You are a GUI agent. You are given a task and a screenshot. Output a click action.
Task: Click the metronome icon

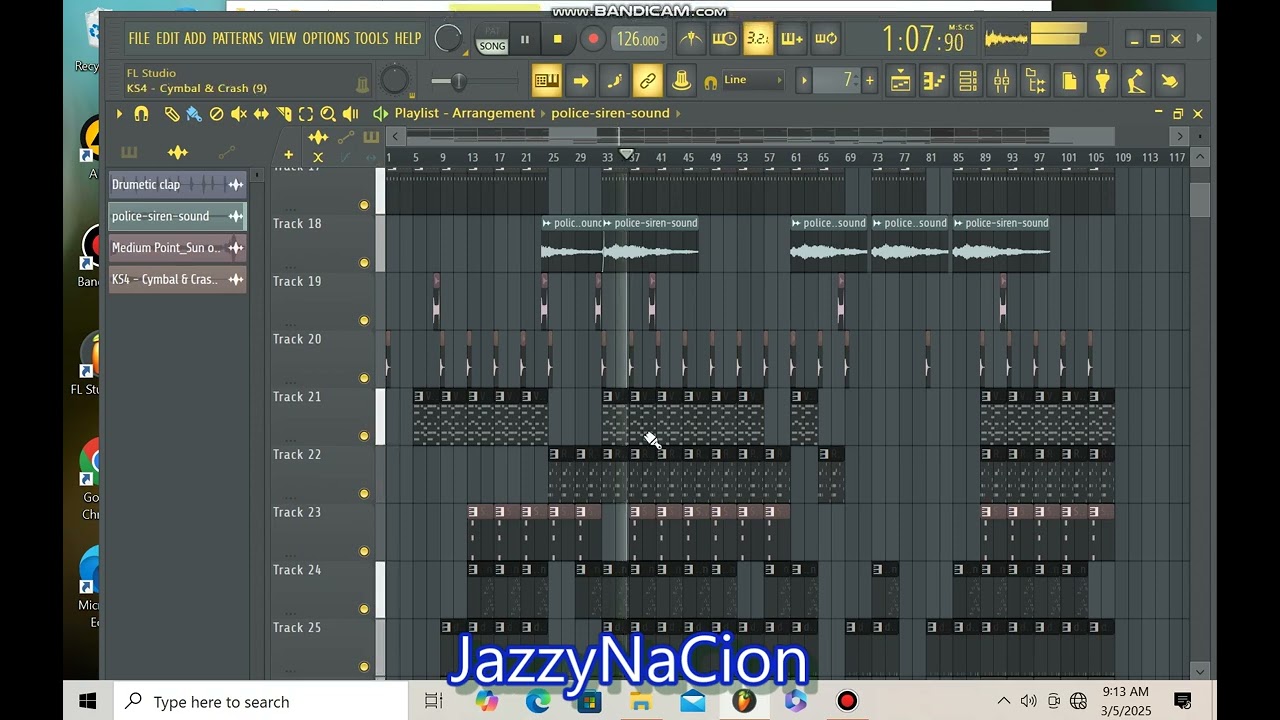[691, 39]
